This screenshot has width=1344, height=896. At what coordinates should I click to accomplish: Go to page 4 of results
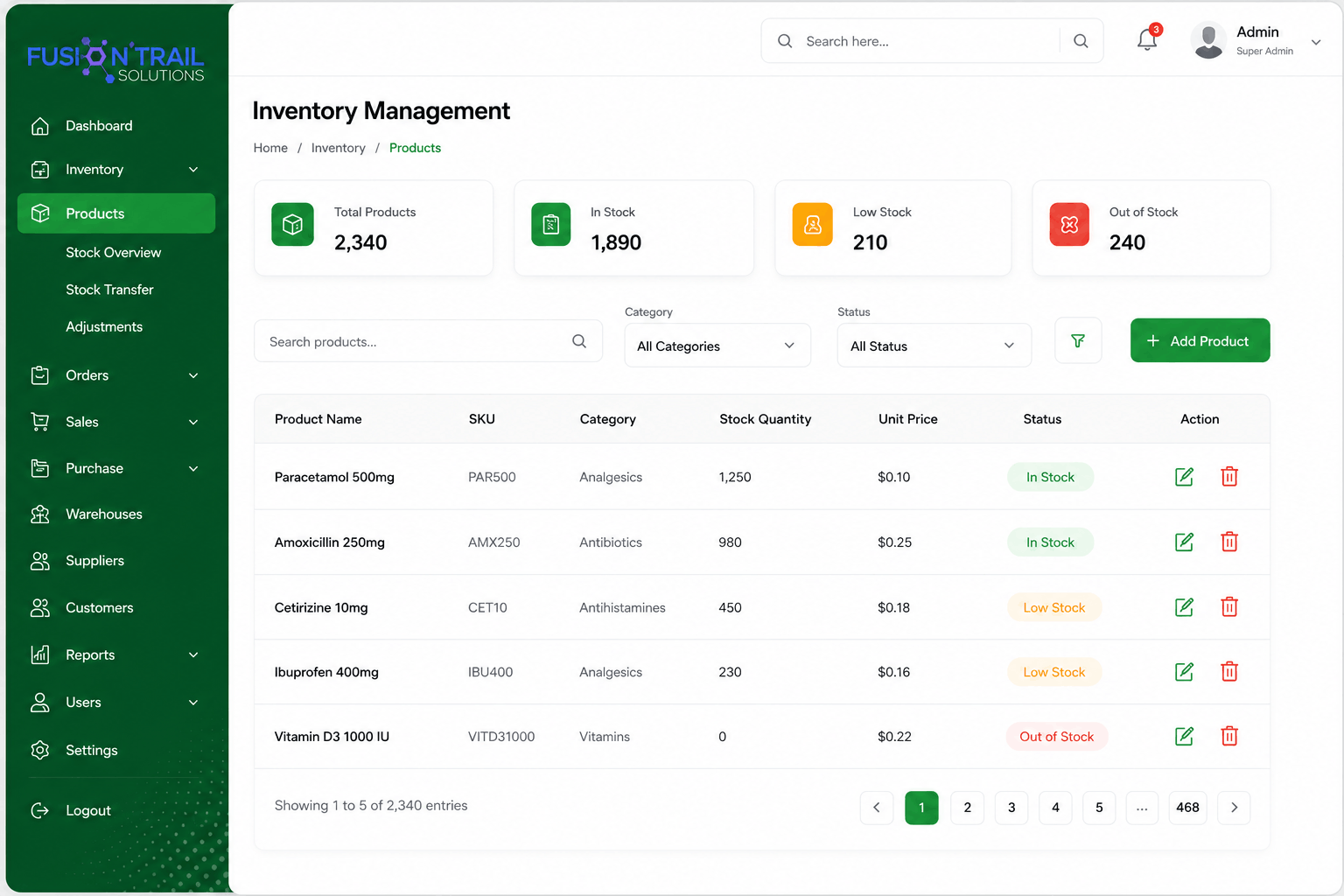click(x=1055, y=808)
